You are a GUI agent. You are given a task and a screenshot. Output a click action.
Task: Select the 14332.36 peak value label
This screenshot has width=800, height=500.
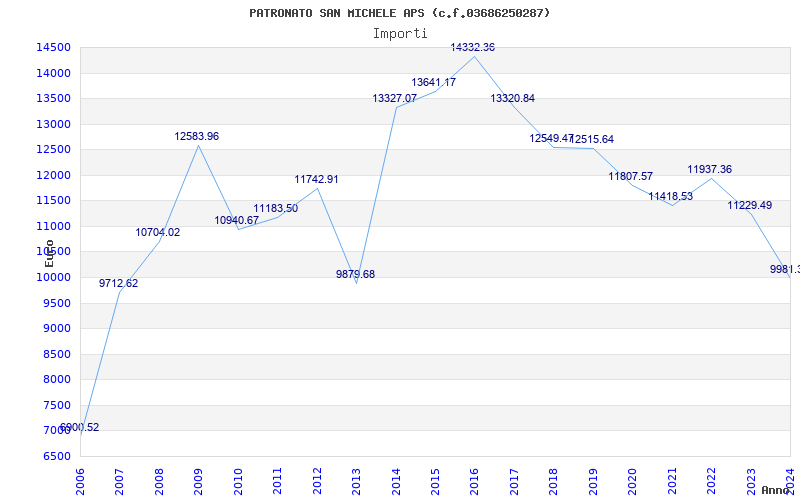tap(472, 47)
